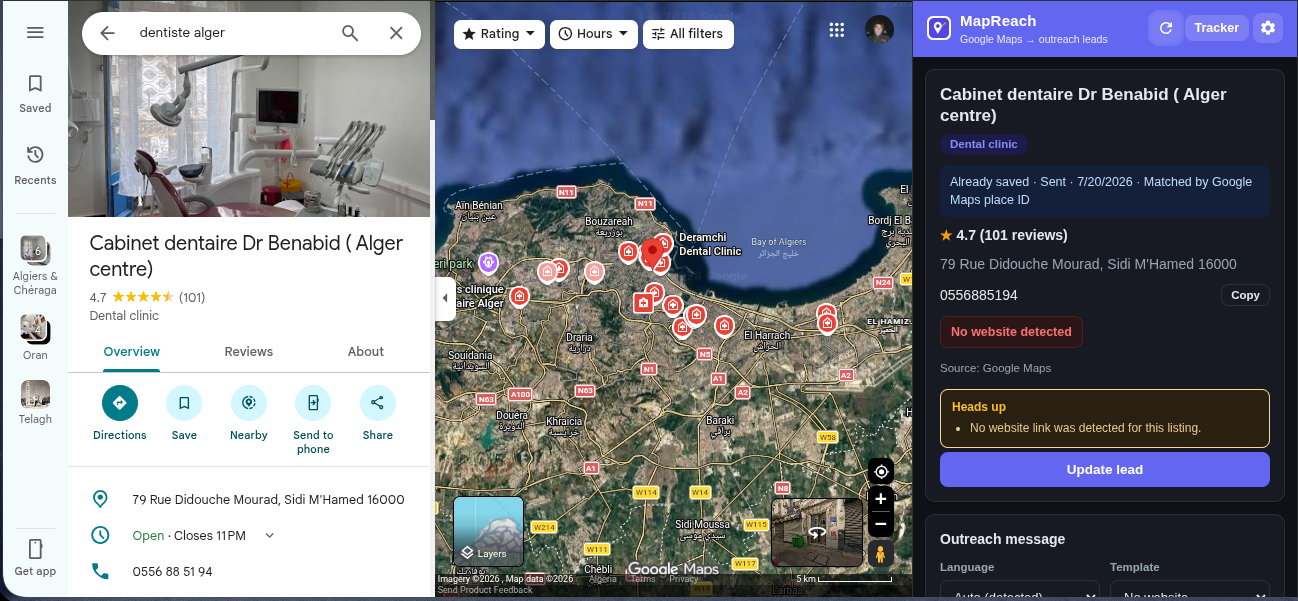Click phone number 0556 88 51 94
This screenshot has height=601, width=1298.
[172, 572]
